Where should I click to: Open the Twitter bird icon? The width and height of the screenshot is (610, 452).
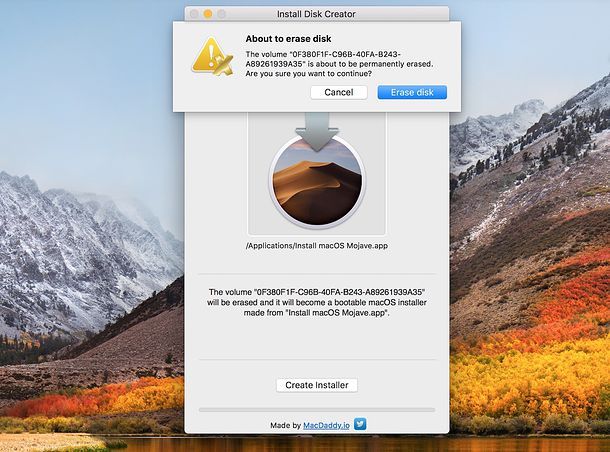[360, 424]
